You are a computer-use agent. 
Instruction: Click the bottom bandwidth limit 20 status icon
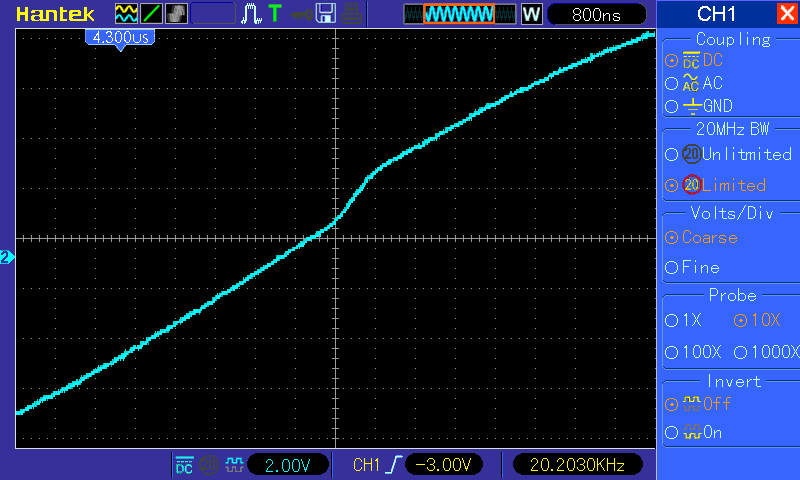209,465
